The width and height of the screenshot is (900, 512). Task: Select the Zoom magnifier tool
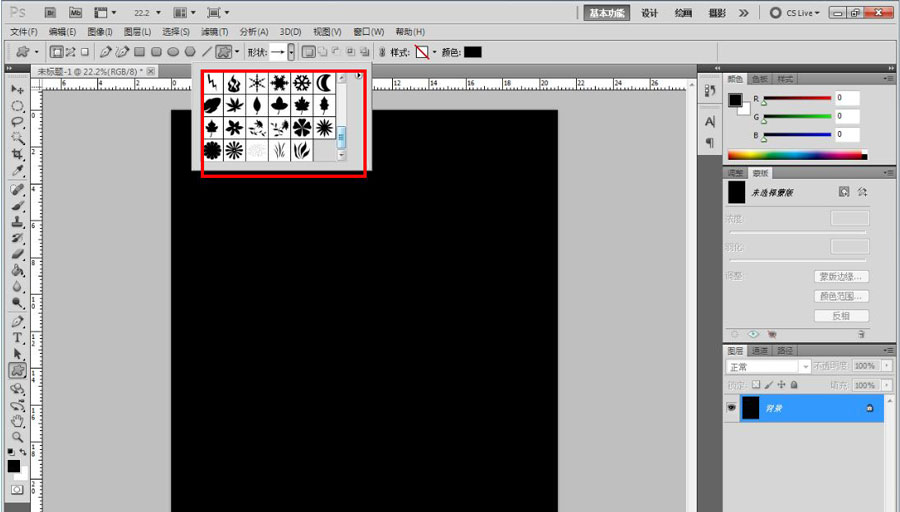click(x=18, y=437)
